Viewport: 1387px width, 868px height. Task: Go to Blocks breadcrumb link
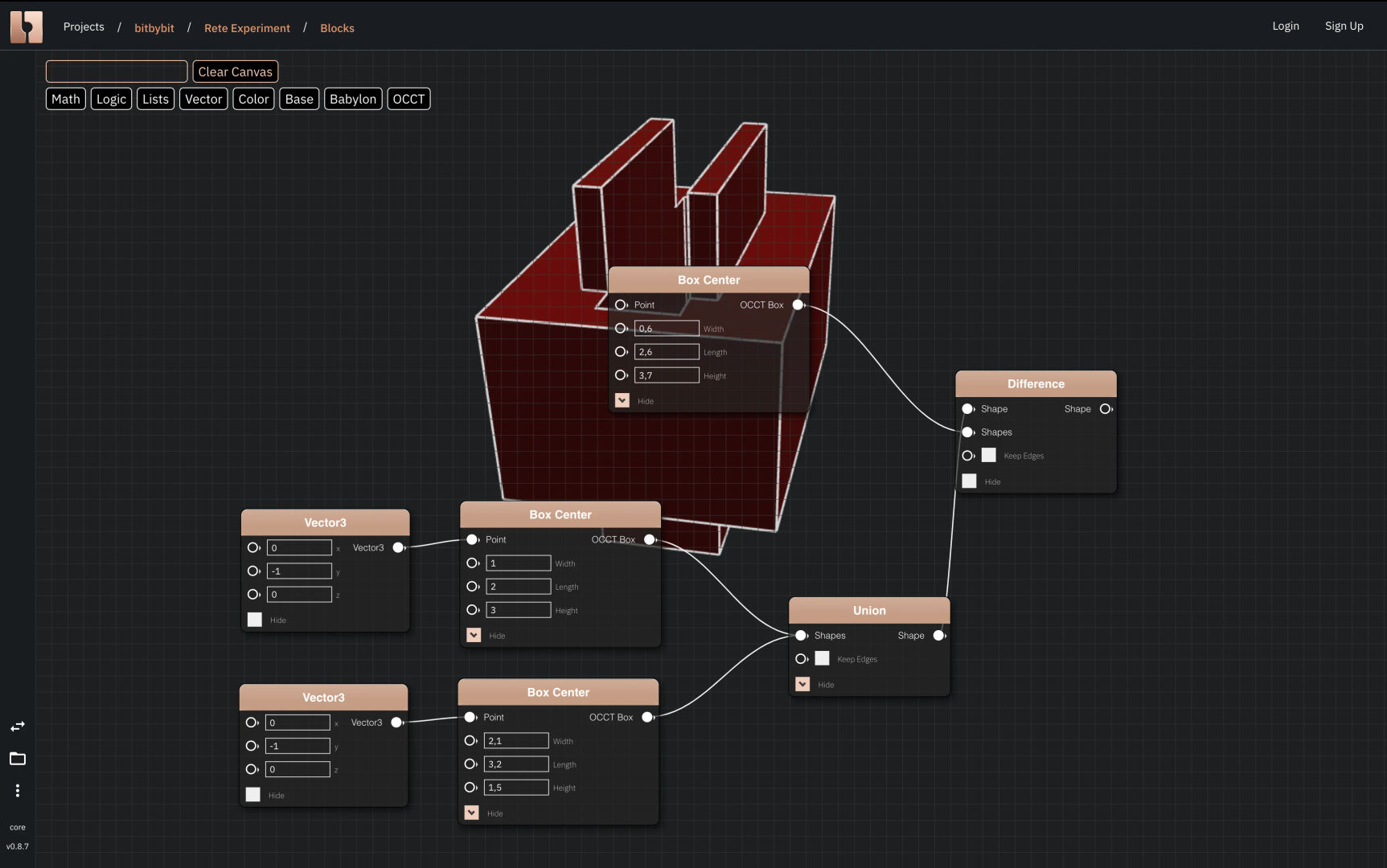[x=337, y=28]
